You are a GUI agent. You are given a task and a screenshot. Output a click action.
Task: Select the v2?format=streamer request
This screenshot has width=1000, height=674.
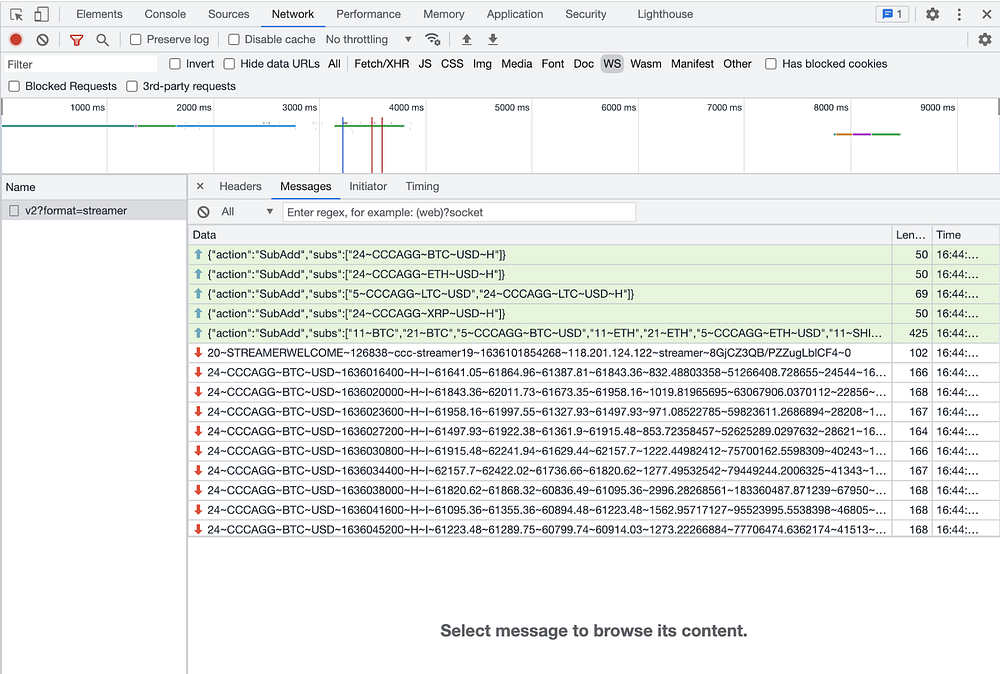click(76, 211)
